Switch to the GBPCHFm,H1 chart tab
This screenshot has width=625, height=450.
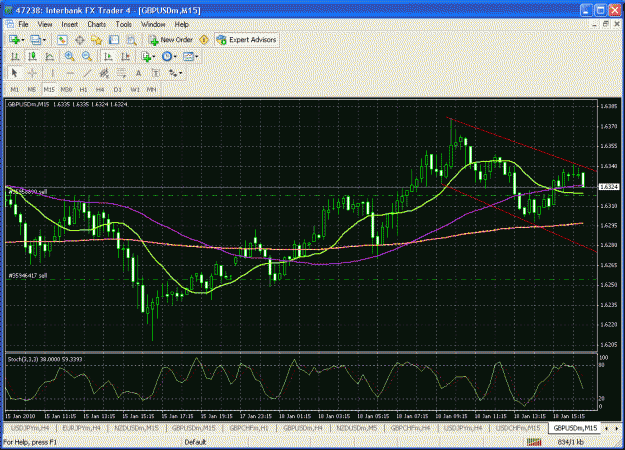pos(249,428)
